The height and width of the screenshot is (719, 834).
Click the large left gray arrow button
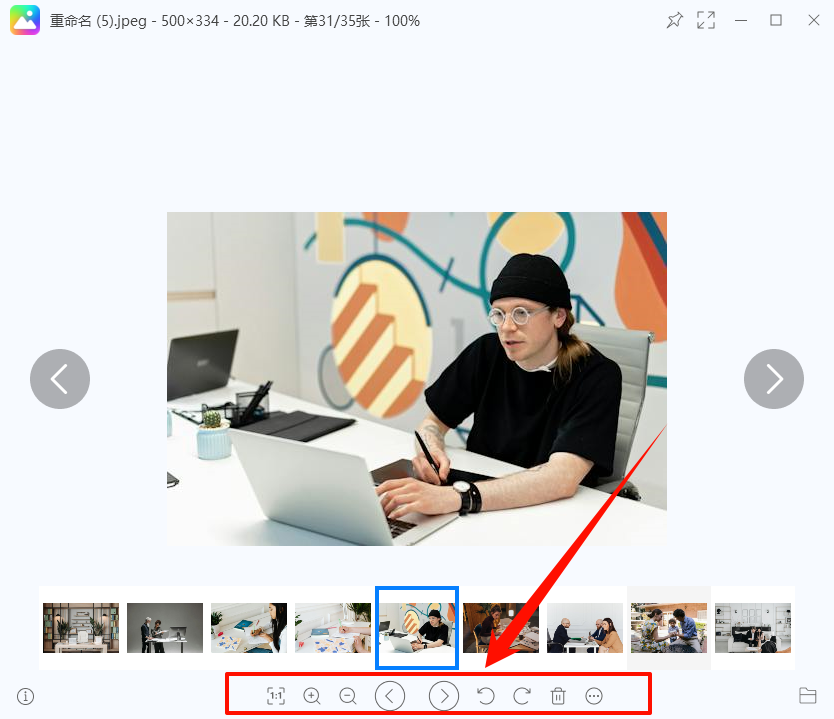pyautogui.click(x=60, y=379)
